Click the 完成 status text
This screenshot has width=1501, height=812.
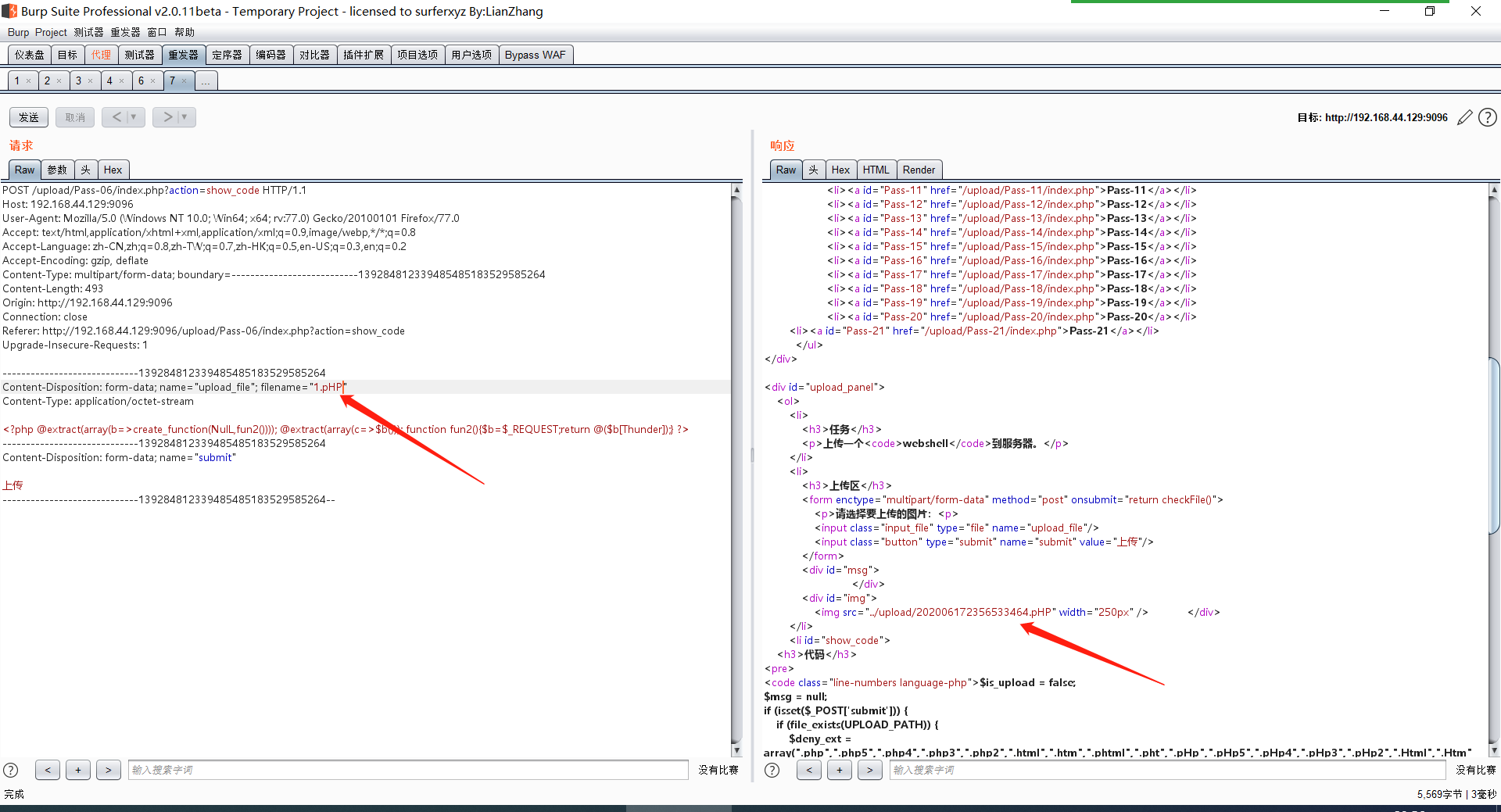coord(14,794)
